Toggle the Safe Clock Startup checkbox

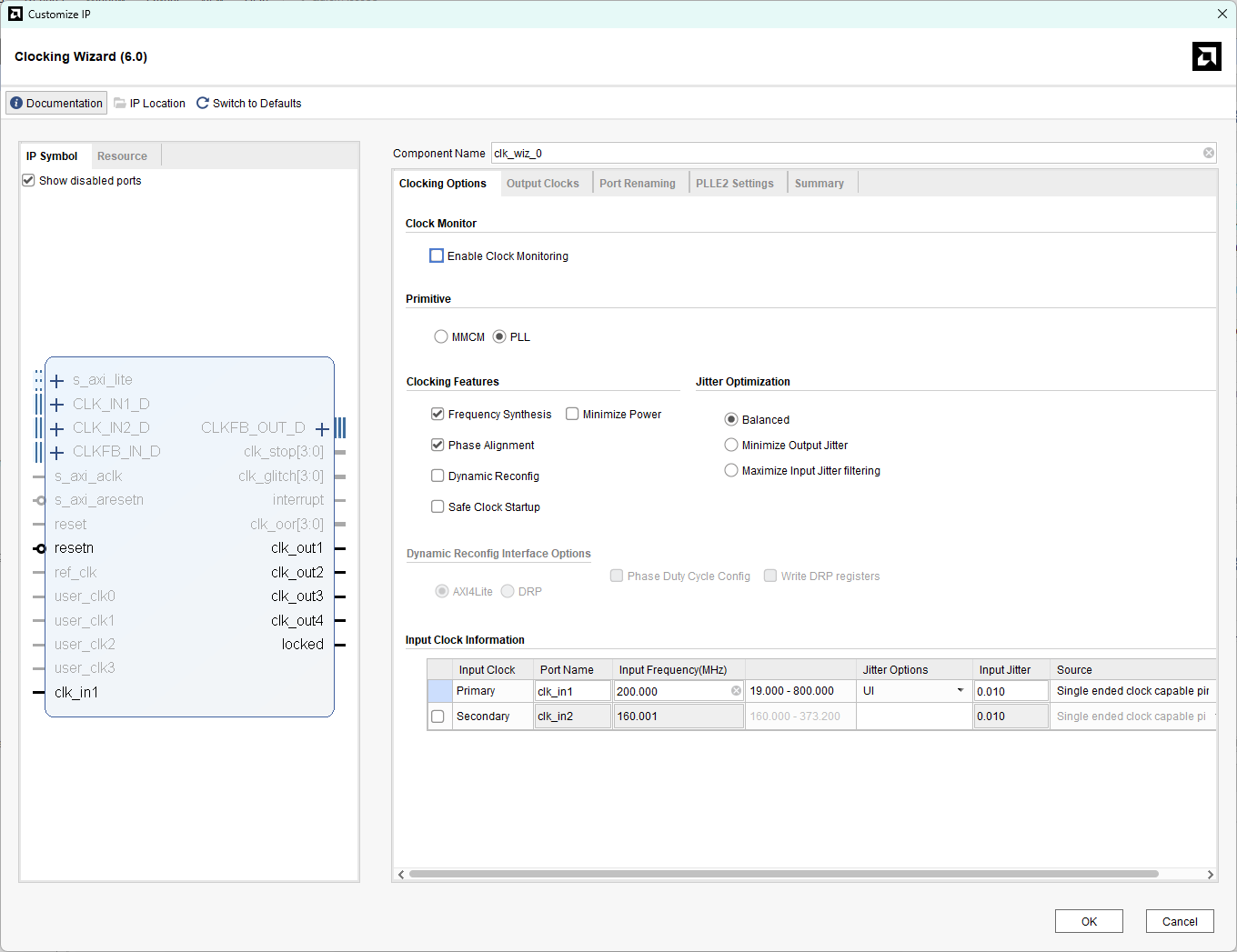pos(437,506)
